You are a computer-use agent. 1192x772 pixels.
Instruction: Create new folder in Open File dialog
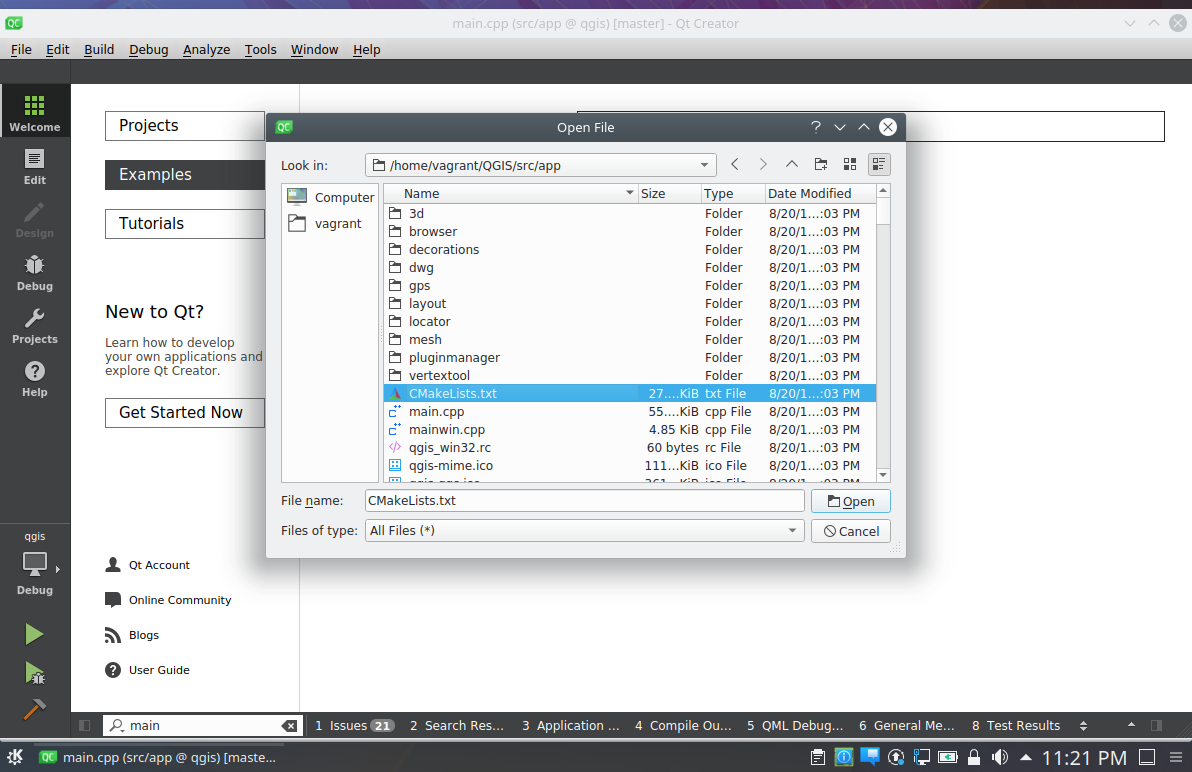point(821,164)
